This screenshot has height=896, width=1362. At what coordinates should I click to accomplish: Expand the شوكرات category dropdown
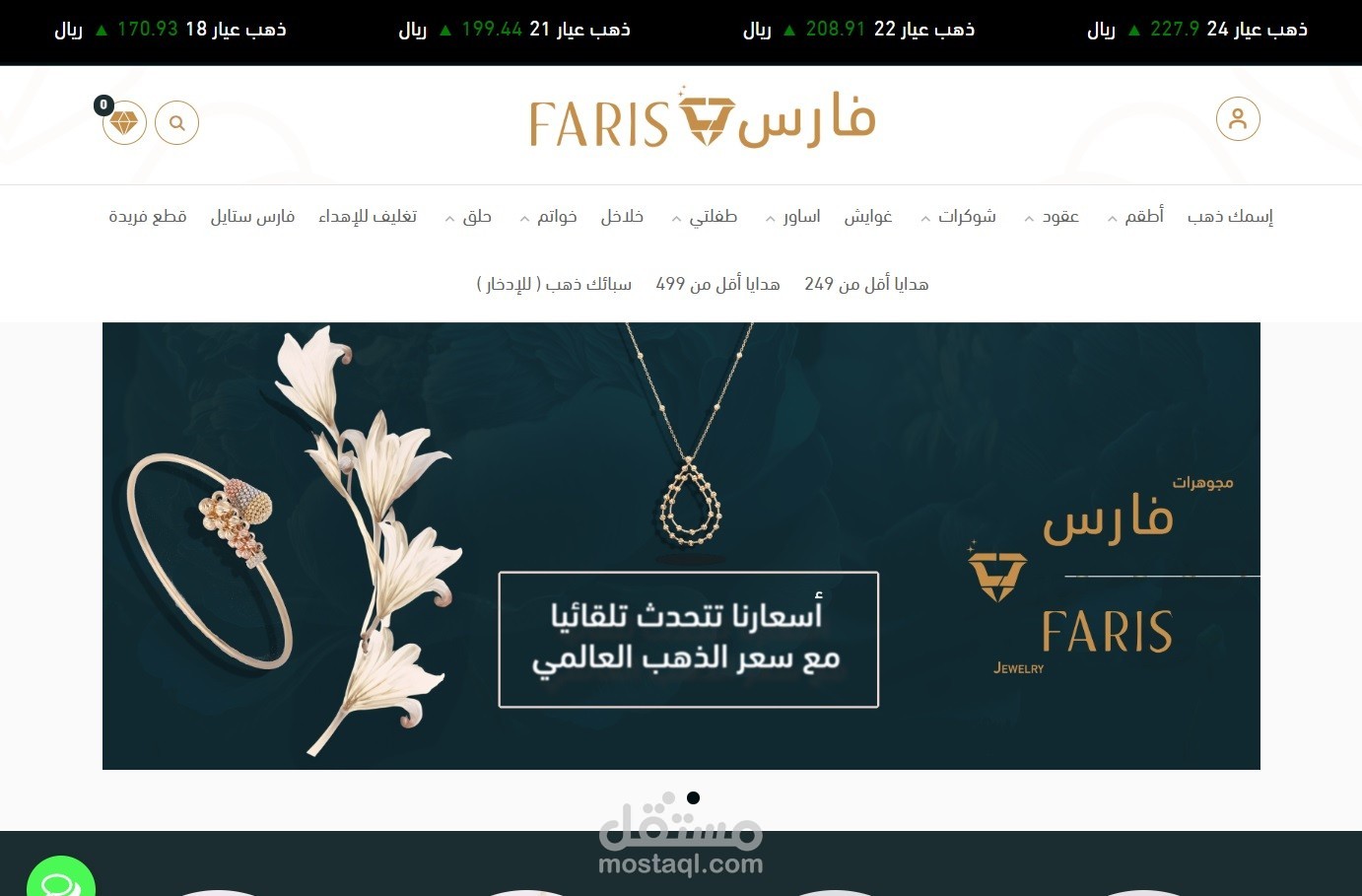958,217
